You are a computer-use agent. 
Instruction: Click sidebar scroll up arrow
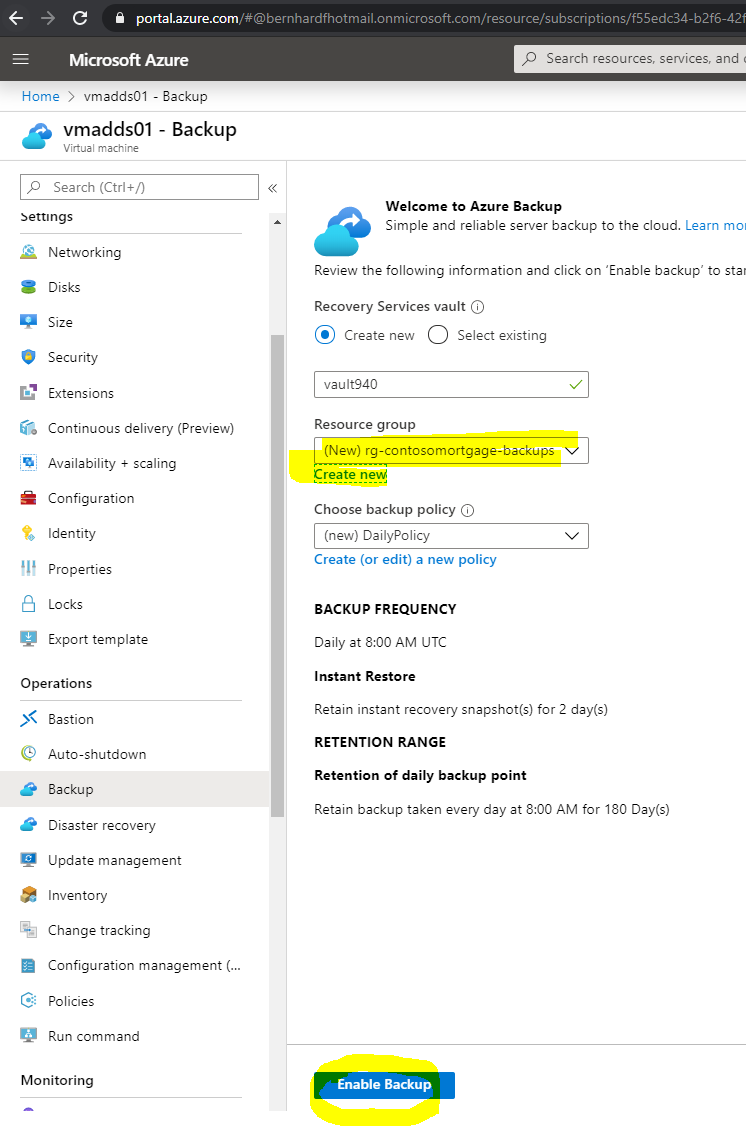coord(277,223)
